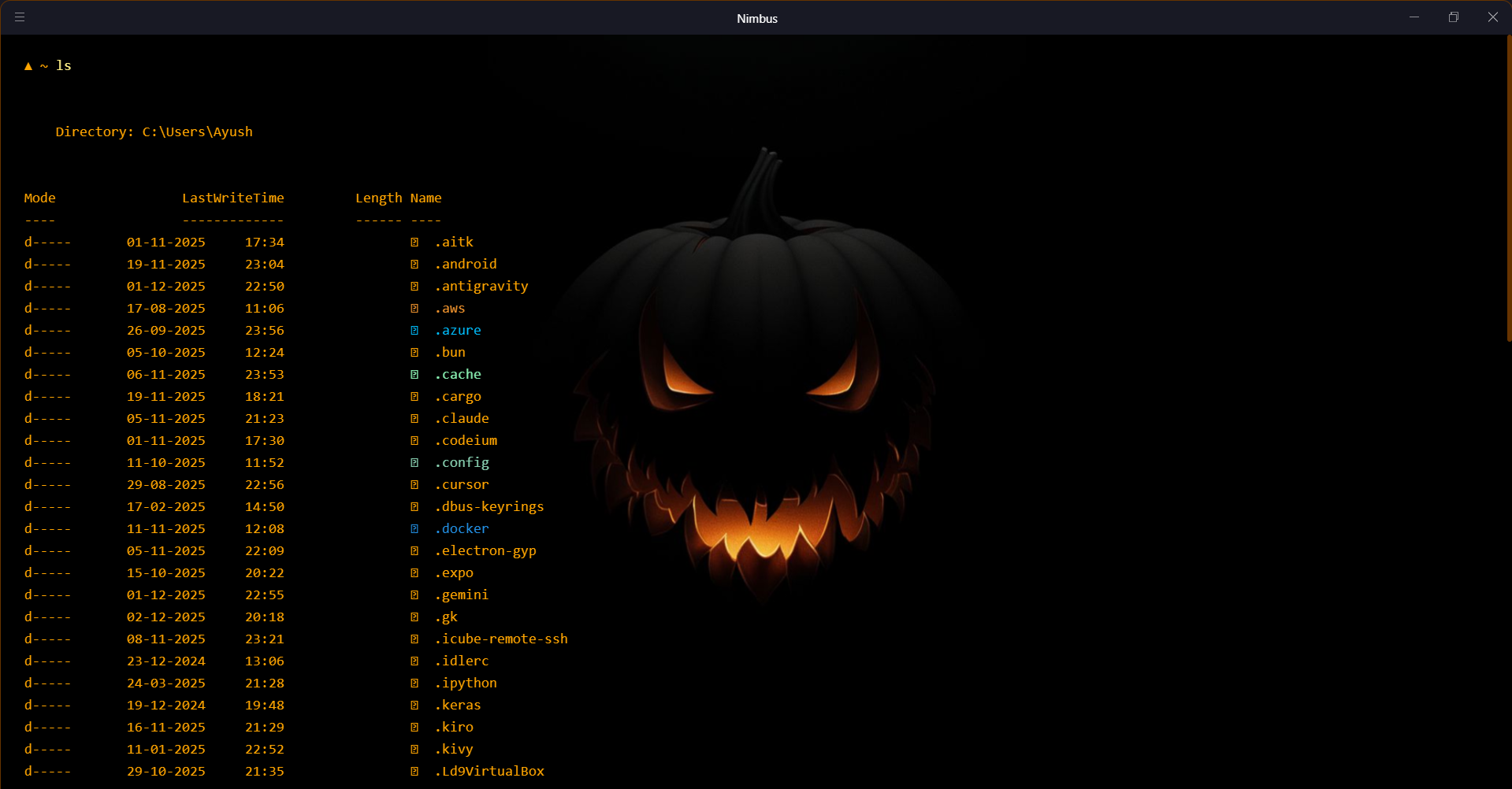Click the .ipython folder name

[x=466, y=683]
